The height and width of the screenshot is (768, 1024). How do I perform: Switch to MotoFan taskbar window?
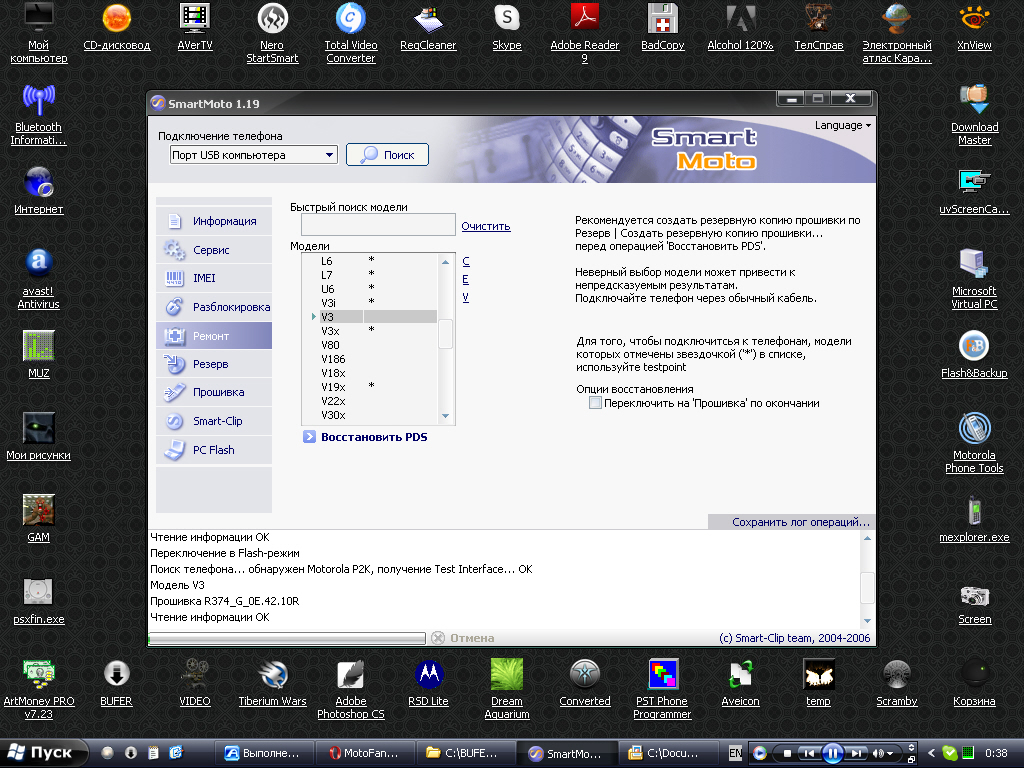pyautogui.click(x=364, y=753)
